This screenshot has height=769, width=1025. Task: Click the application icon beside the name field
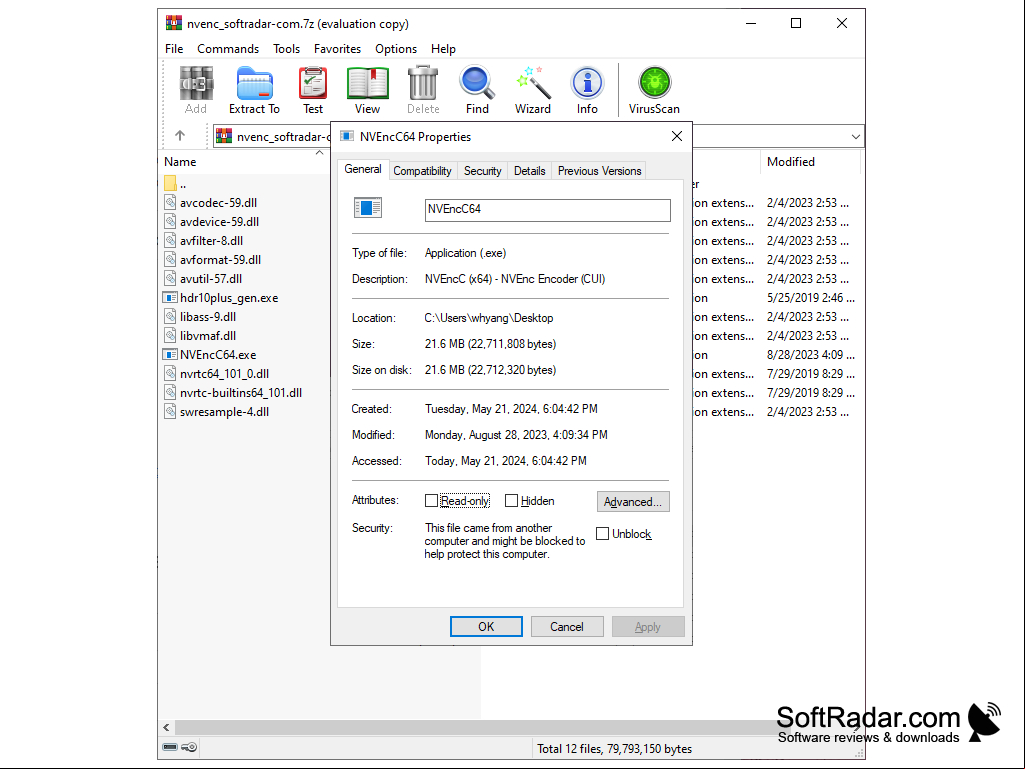367,208
